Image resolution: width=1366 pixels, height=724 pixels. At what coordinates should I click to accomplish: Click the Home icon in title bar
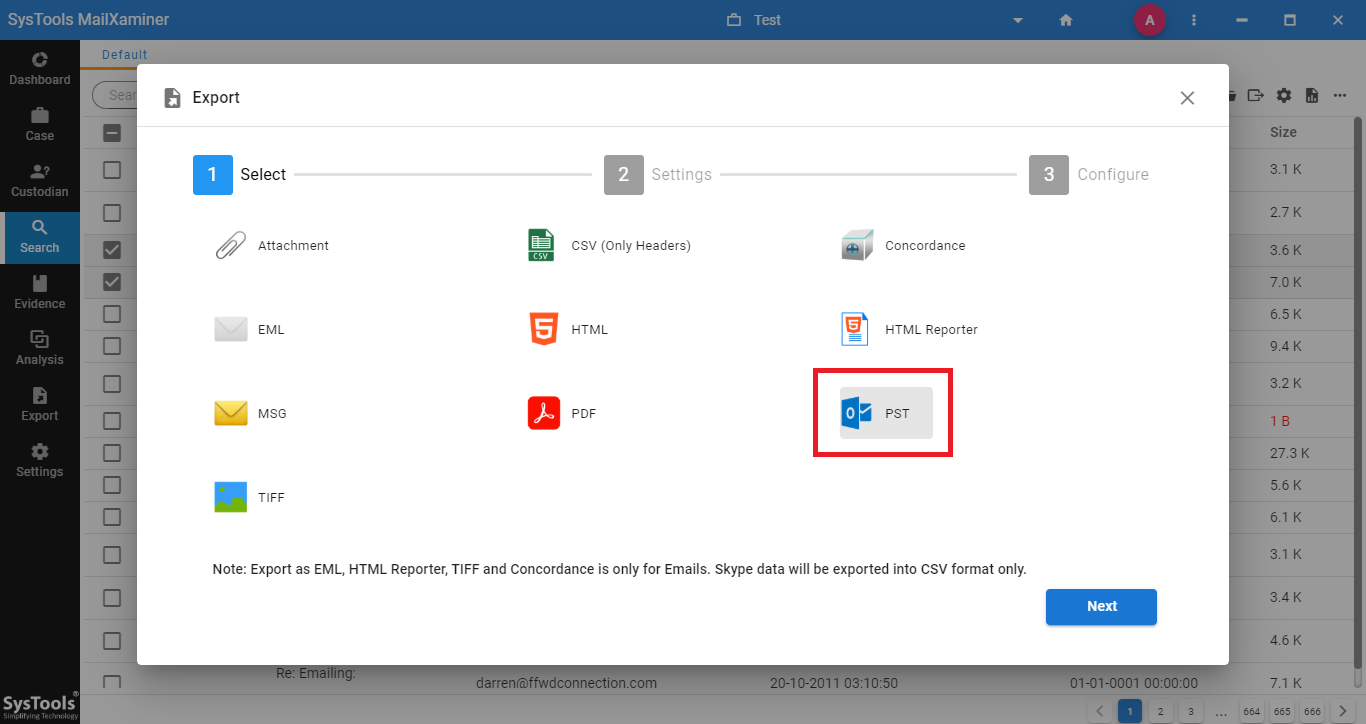tap(1066, 20)
